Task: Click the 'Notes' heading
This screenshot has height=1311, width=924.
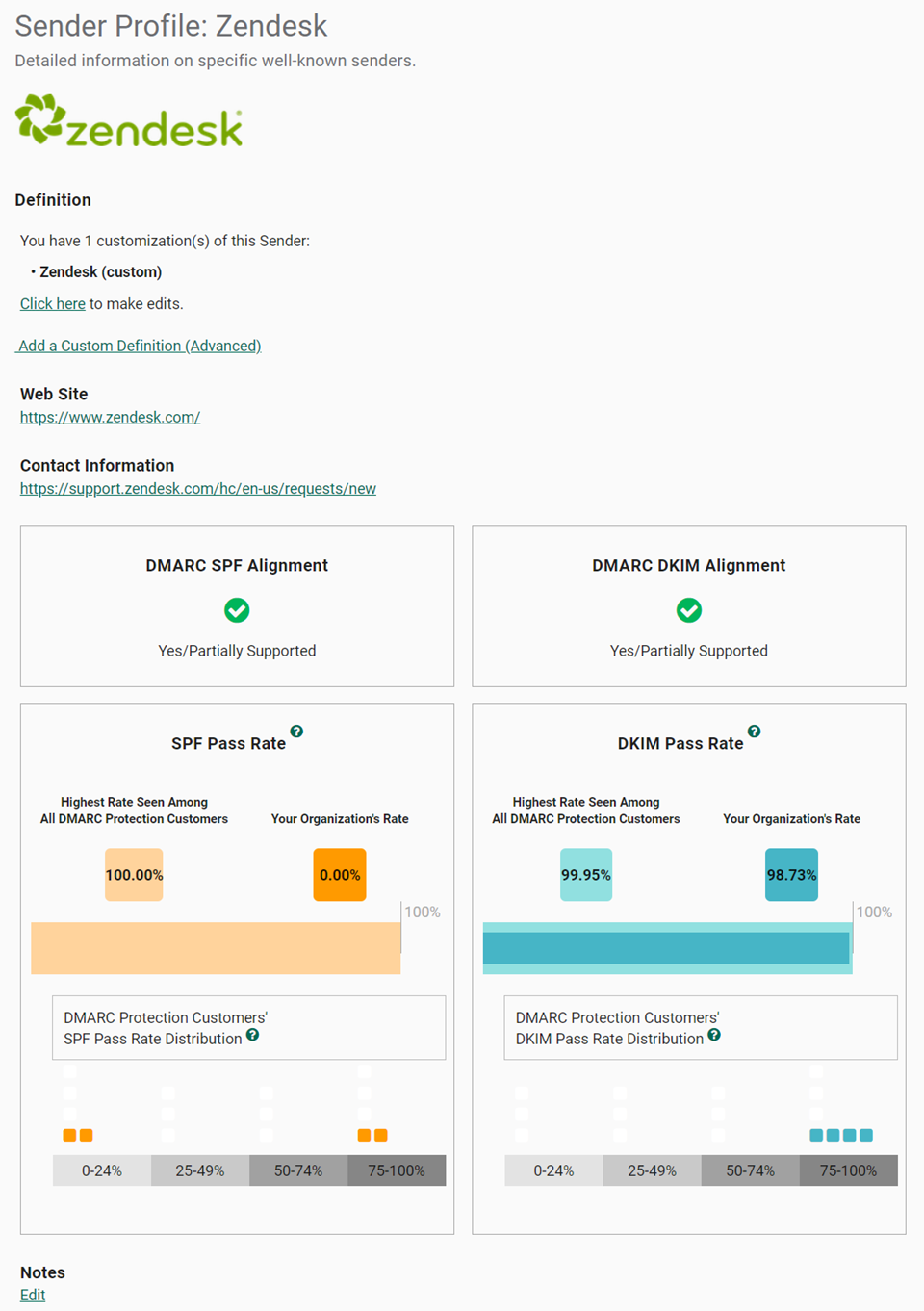Action: [x=42, y=1272]
